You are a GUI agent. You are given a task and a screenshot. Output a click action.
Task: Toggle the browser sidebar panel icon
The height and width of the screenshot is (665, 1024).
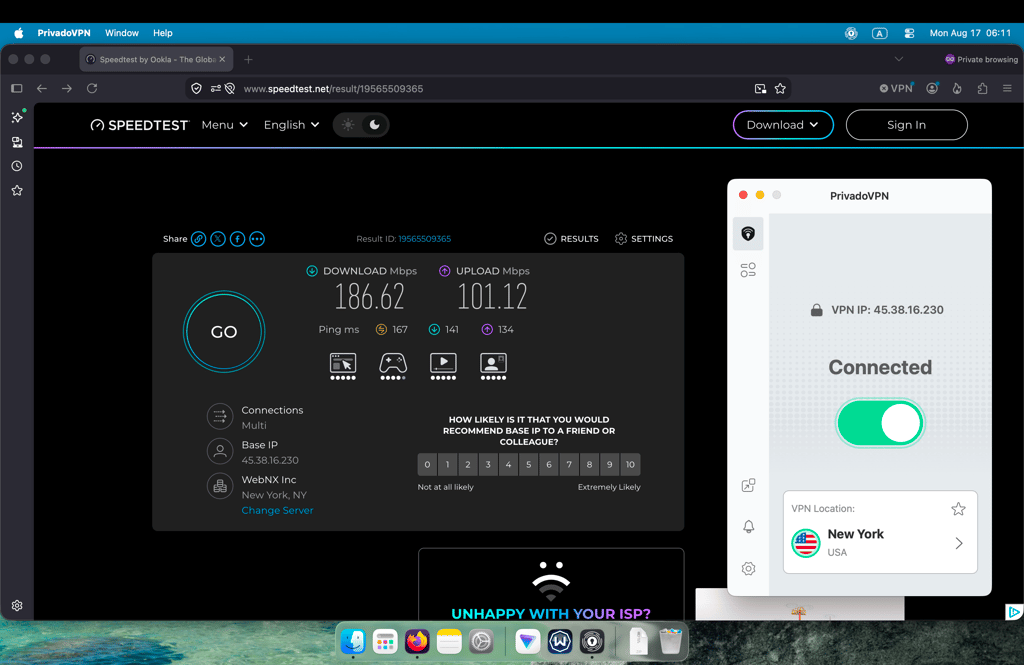click(17, 88)
